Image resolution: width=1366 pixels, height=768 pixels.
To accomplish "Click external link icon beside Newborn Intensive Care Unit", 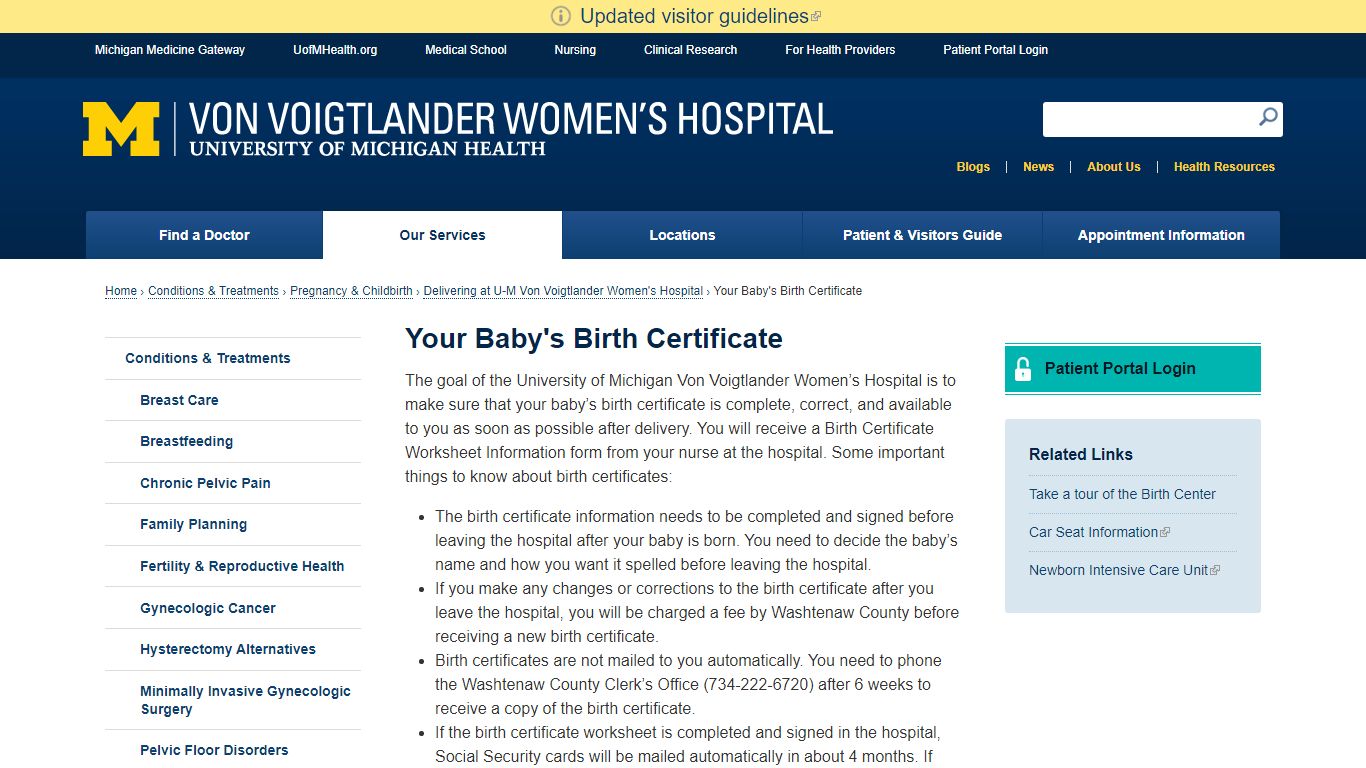I will (x=1215, y=571).
